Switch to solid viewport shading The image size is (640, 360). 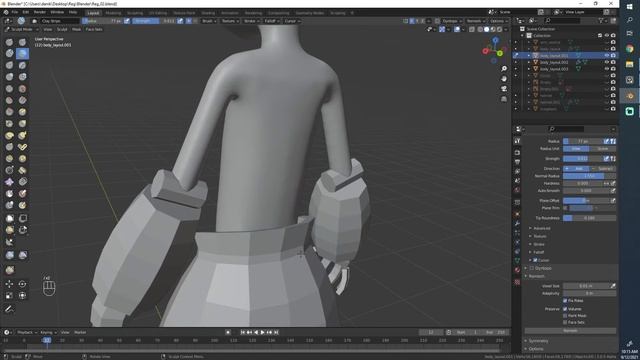(487, 29)
